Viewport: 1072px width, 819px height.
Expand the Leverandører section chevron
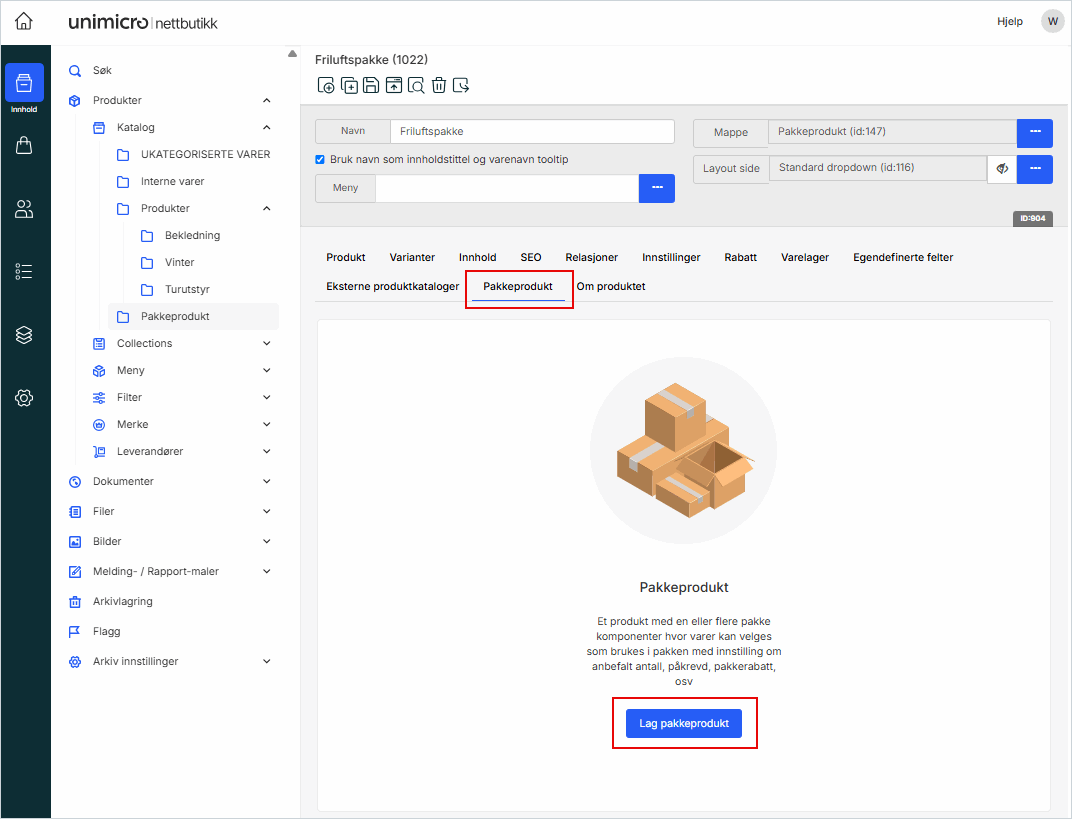tap(266, 451)
